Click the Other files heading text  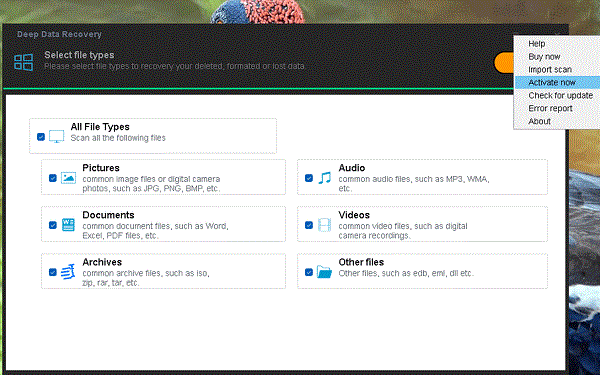[361, 262]
